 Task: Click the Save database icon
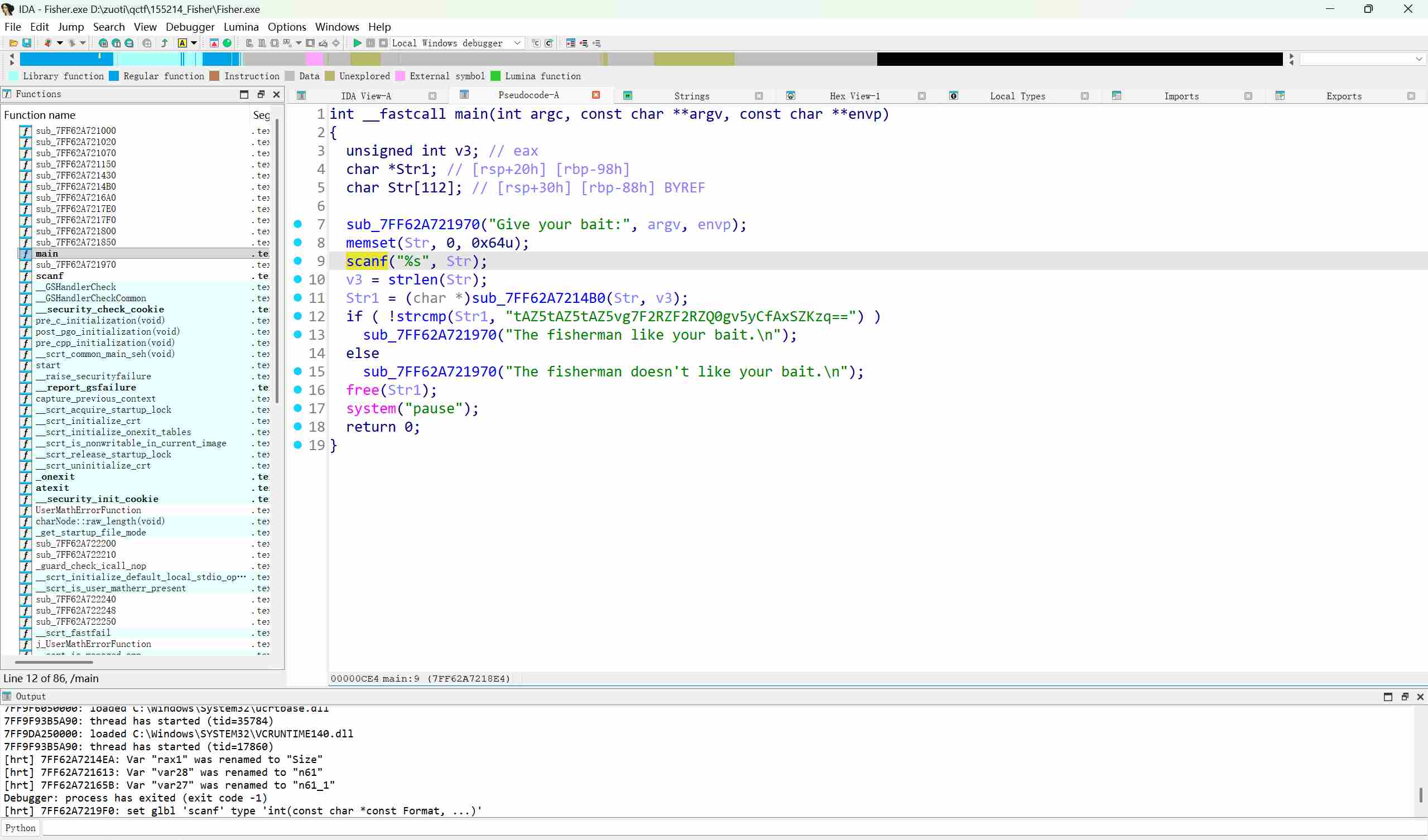(x=26, y=43)
